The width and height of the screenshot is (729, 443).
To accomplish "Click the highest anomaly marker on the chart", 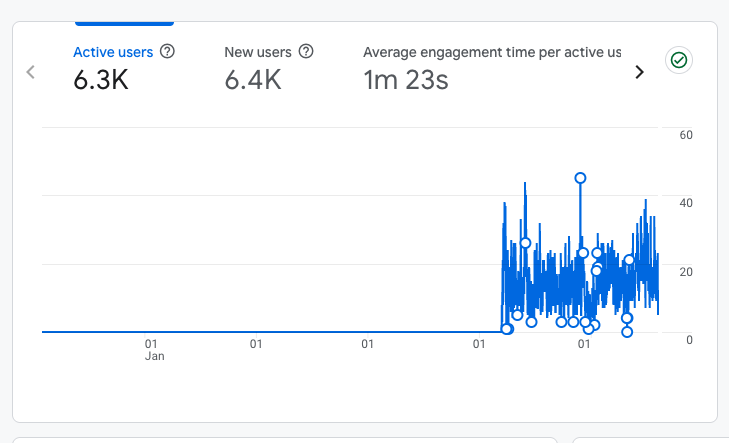I will click(580, 178).
